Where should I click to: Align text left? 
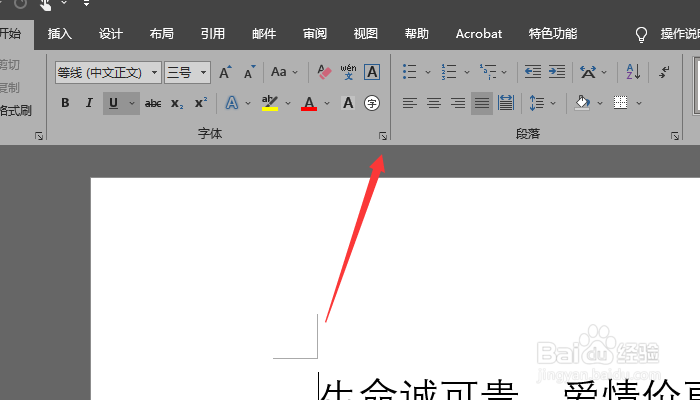[x=409, y=103]
